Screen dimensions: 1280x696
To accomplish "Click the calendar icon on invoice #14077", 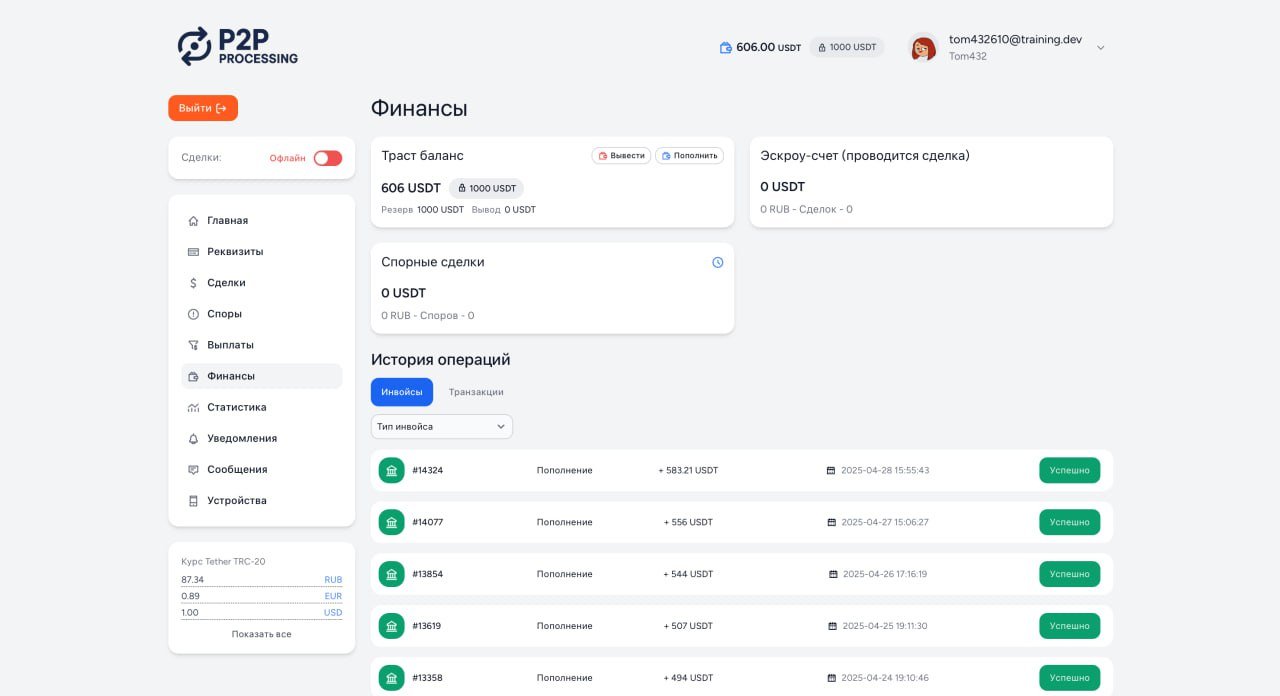I will tap(831, 522).
